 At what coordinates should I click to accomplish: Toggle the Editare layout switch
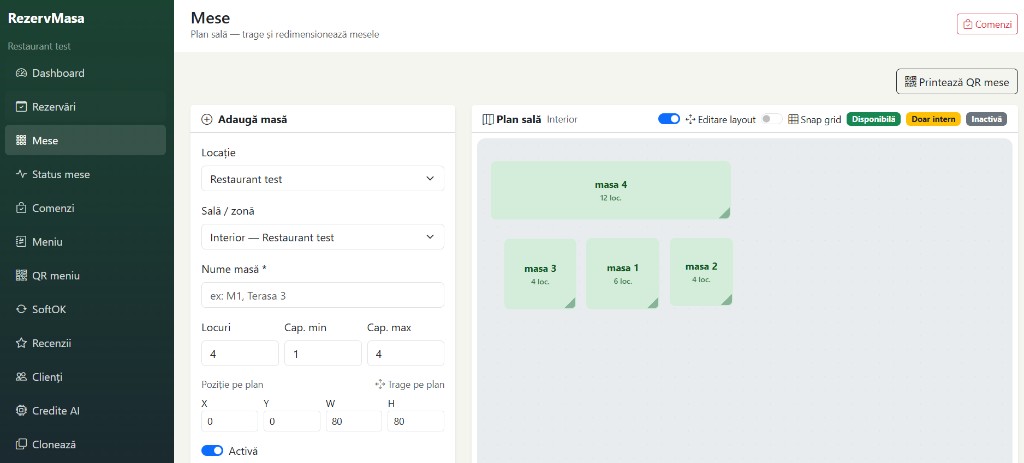[669, 119]
